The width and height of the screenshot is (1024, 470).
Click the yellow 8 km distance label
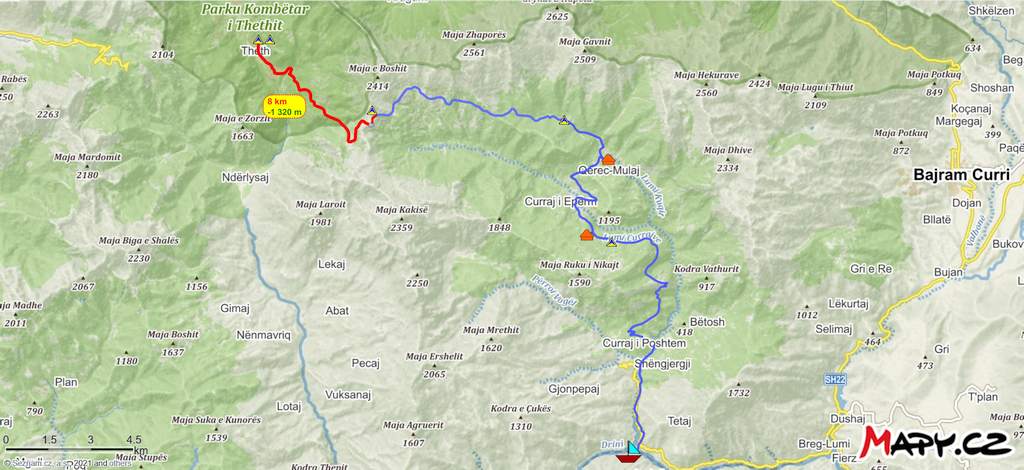tap(285, 106)
